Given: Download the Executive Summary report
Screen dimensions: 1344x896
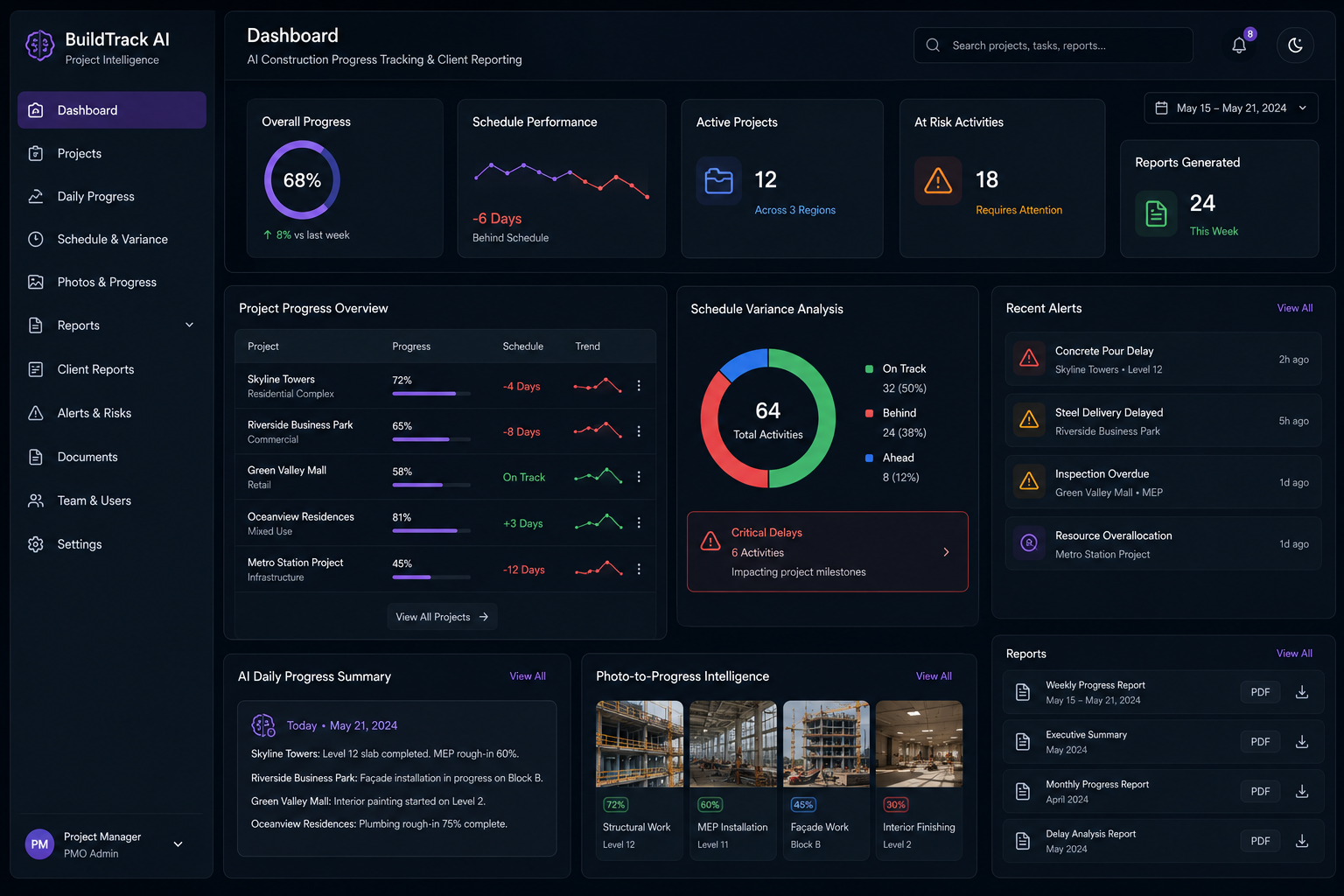Looking at the screenshot, I should (x=1302, y=742).
